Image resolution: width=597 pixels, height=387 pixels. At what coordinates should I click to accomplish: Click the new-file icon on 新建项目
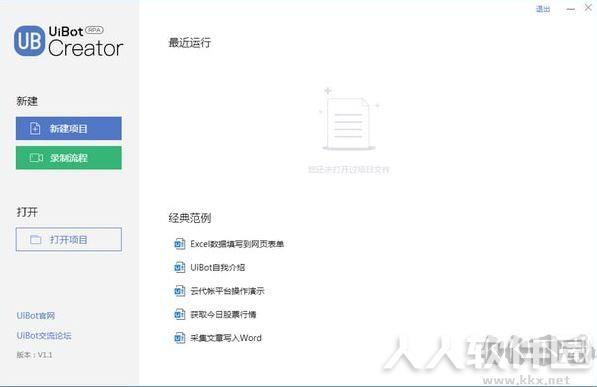coord(35,128)
